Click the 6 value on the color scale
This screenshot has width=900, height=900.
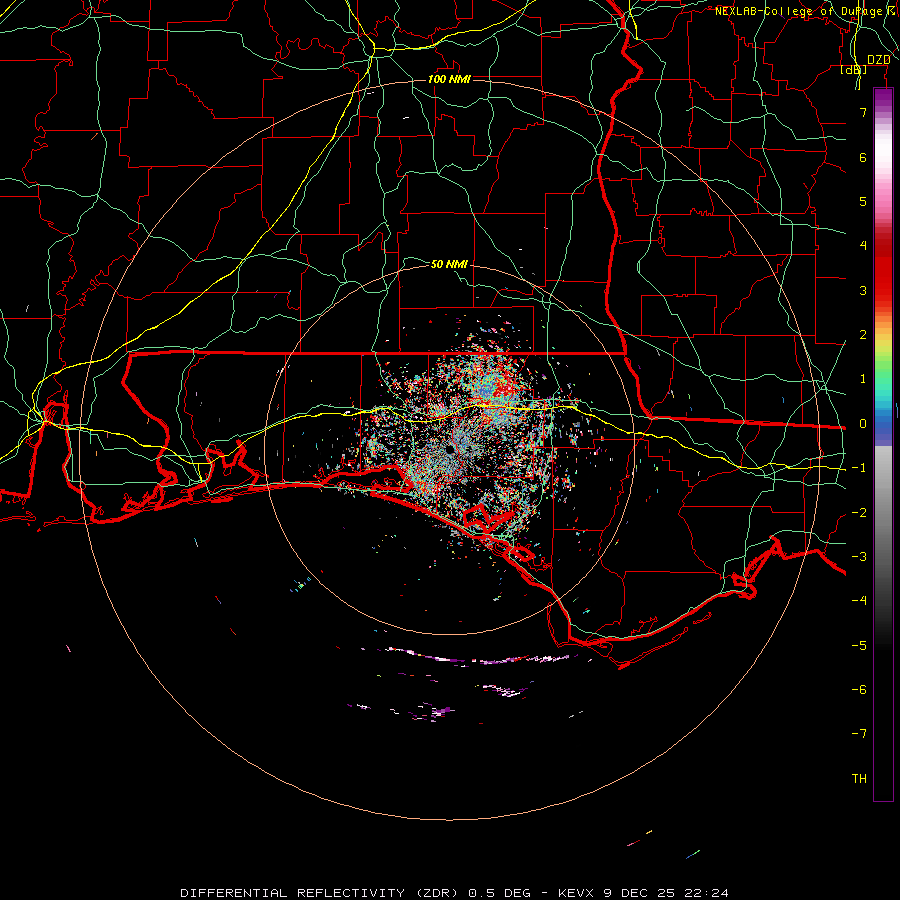[863, 157]
